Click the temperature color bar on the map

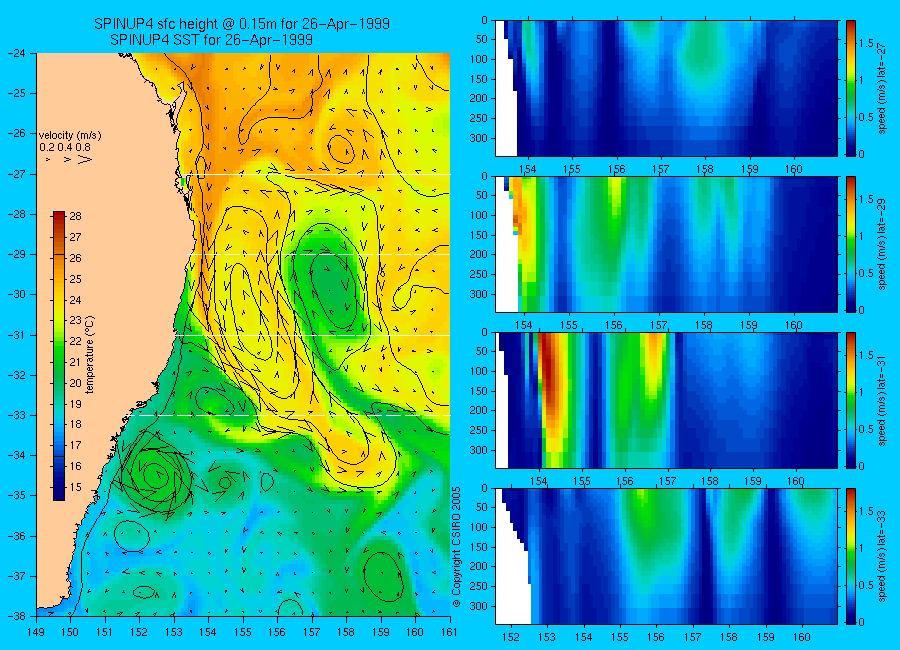[x=59, y=356]
